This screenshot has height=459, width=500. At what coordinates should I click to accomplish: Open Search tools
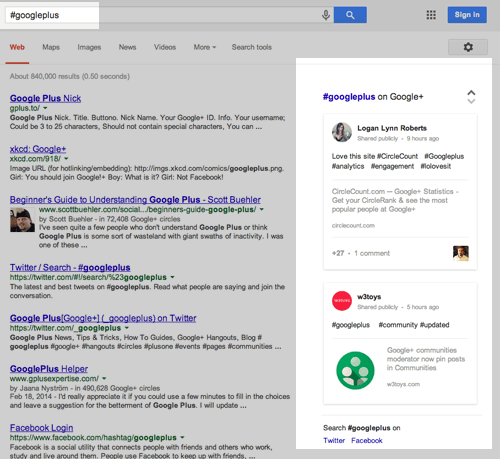pyautogui.click(x=252, y=47)
